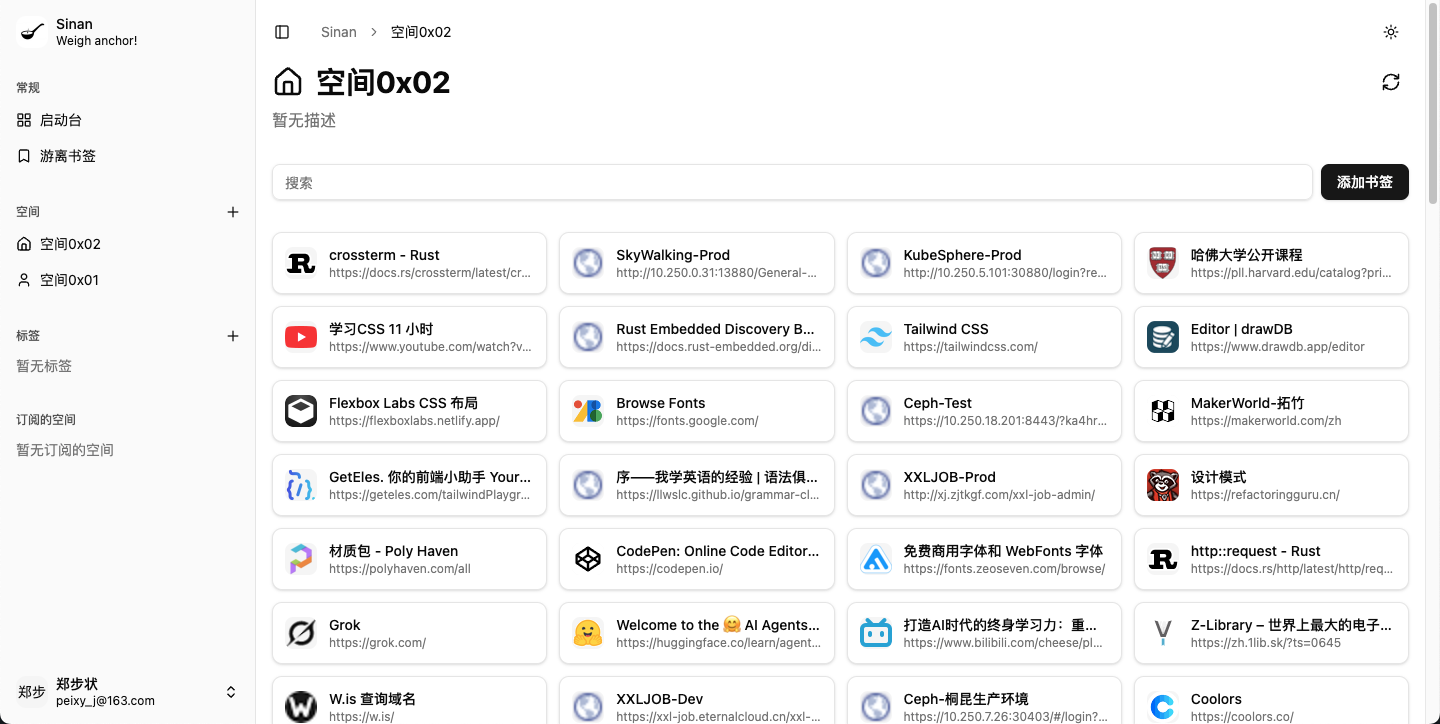Viewport: 1440px width, 724px height.
Task: Open the bilibili bookmark icon
Action: coord(876,633)
